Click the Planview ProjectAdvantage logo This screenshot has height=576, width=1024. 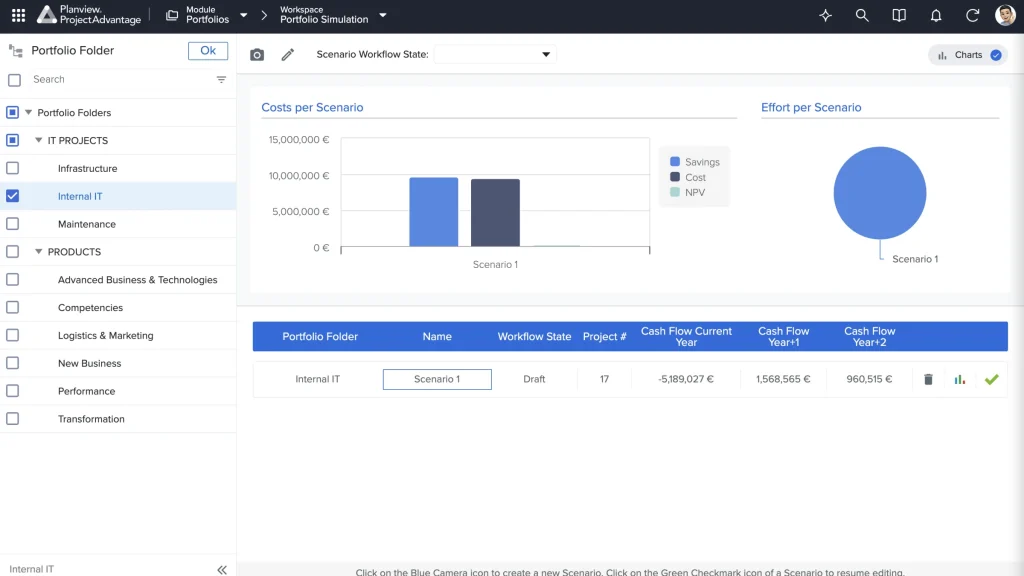[x=89, y=15]
